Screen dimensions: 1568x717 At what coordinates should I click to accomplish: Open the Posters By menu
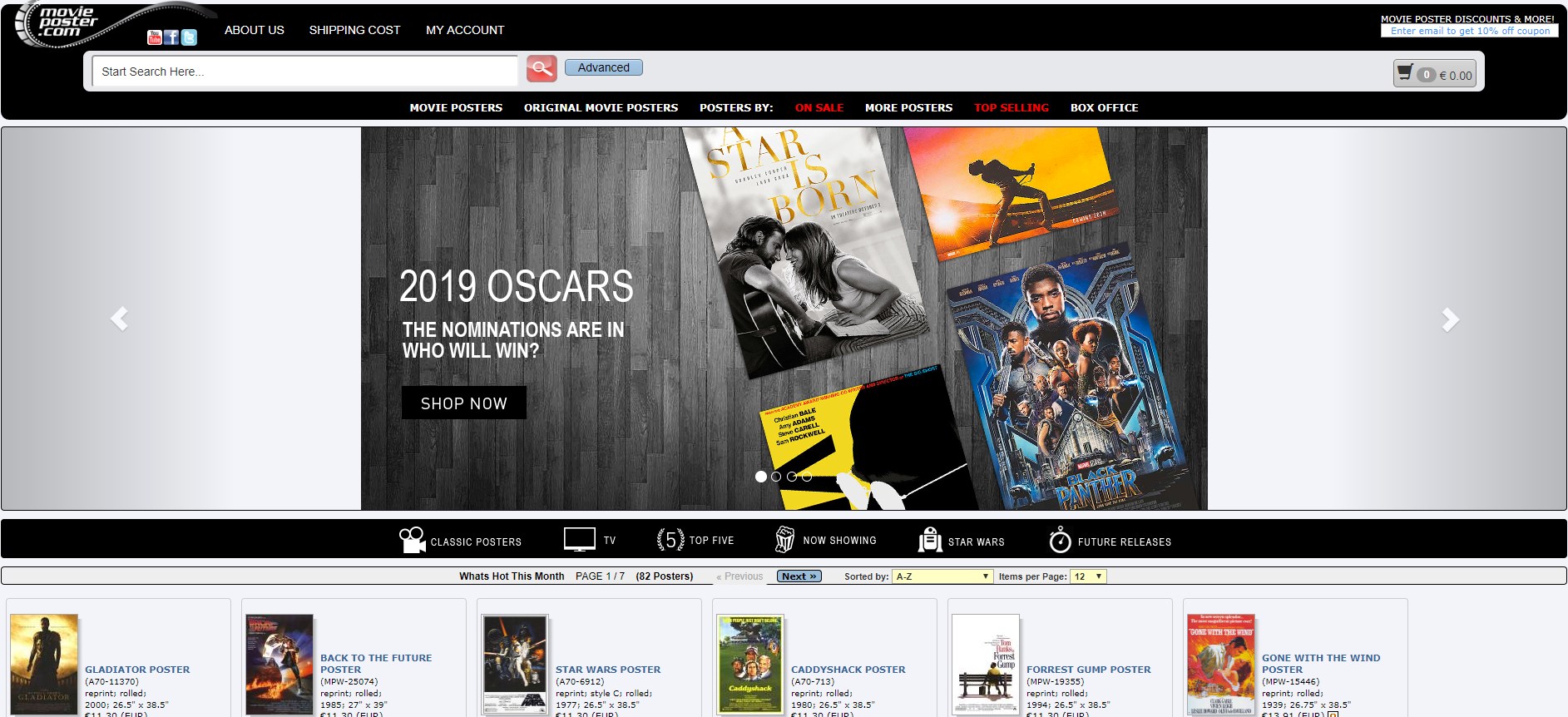(736, 107)
